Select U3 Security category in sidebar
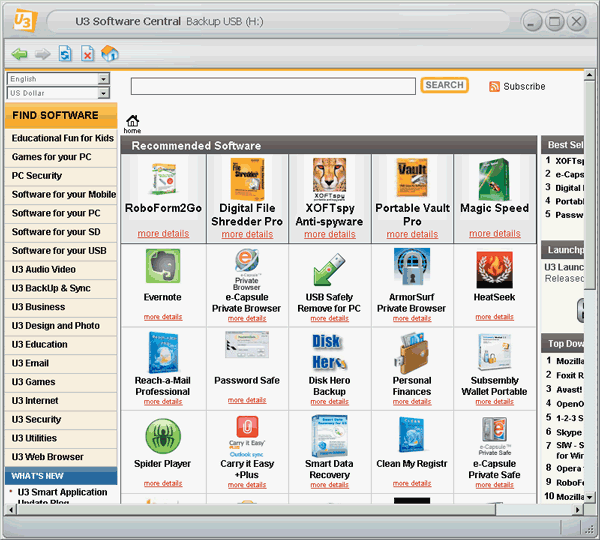 [x=36, y=420]
